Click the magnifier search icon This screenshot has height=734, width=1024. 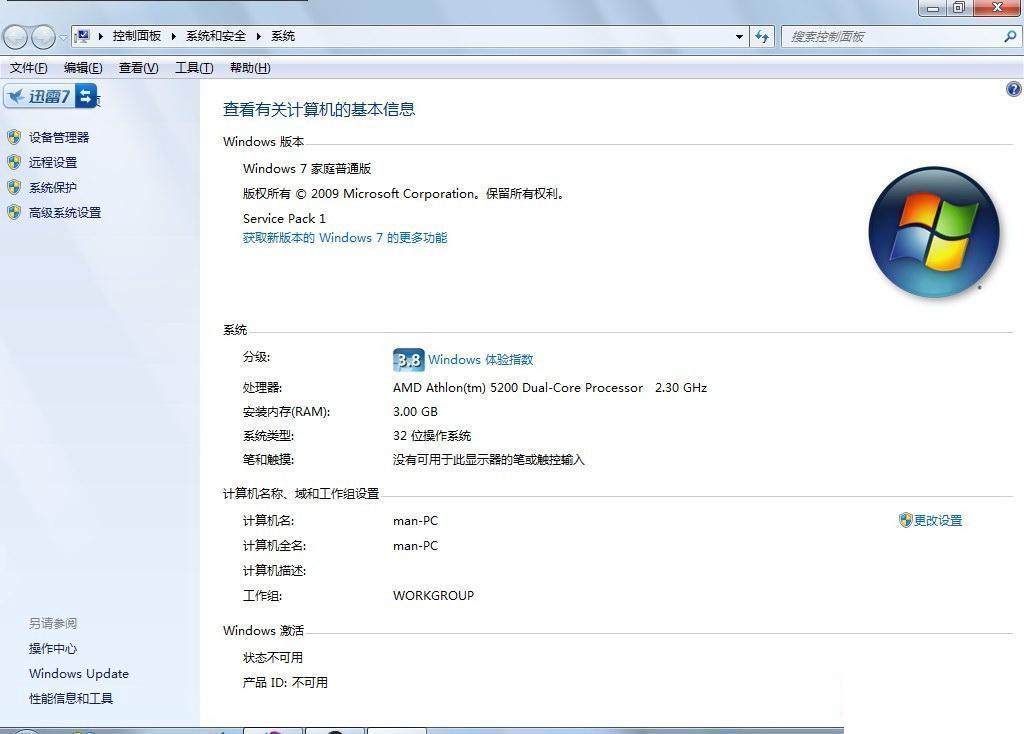click(x=1010, y=37)
